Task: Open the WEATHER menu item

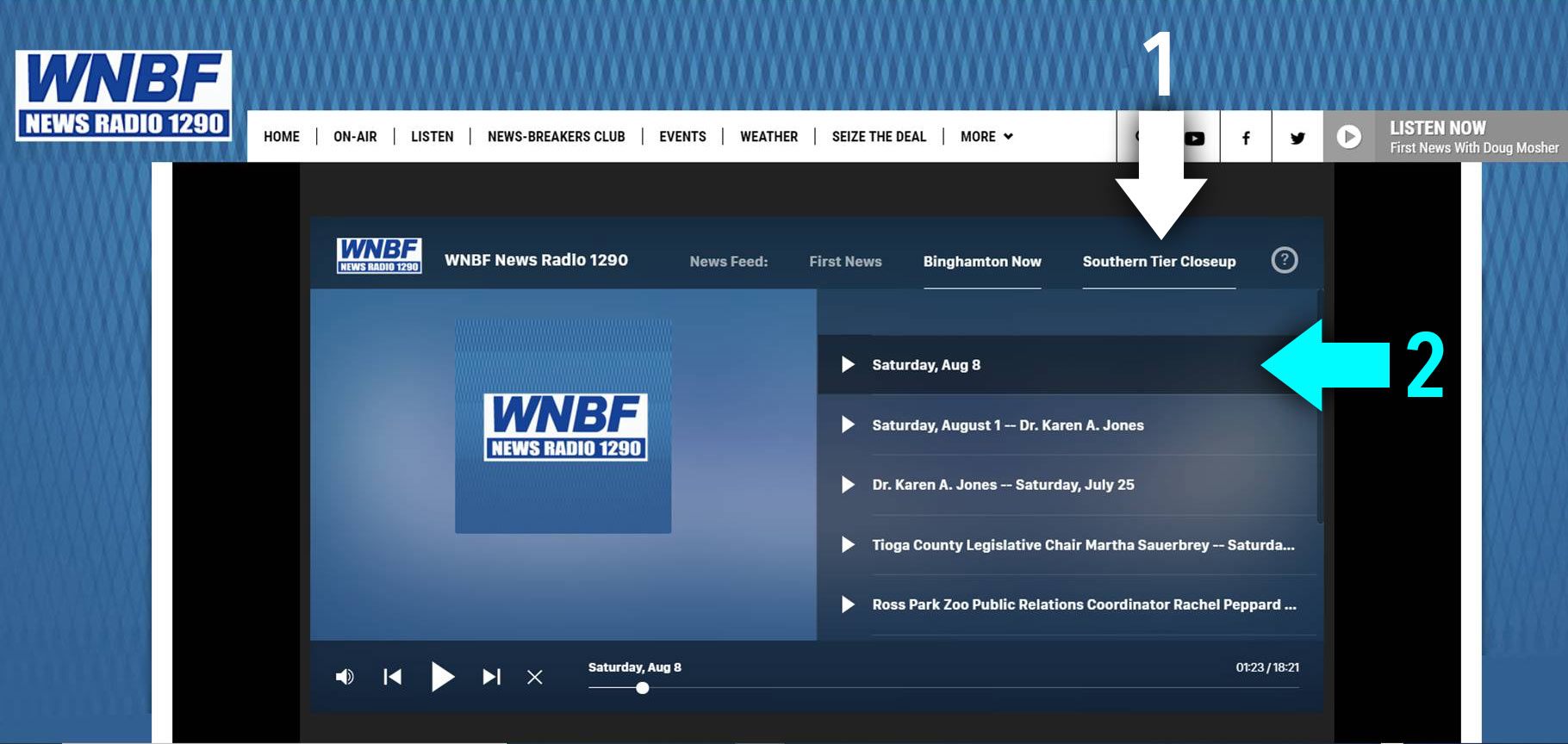Action: coord(769,137)
